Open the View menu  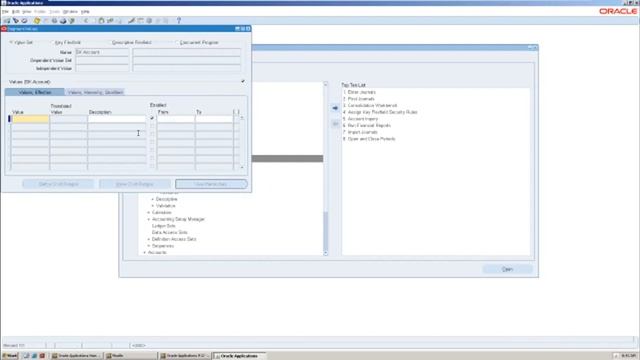click(x=27, y=12)
